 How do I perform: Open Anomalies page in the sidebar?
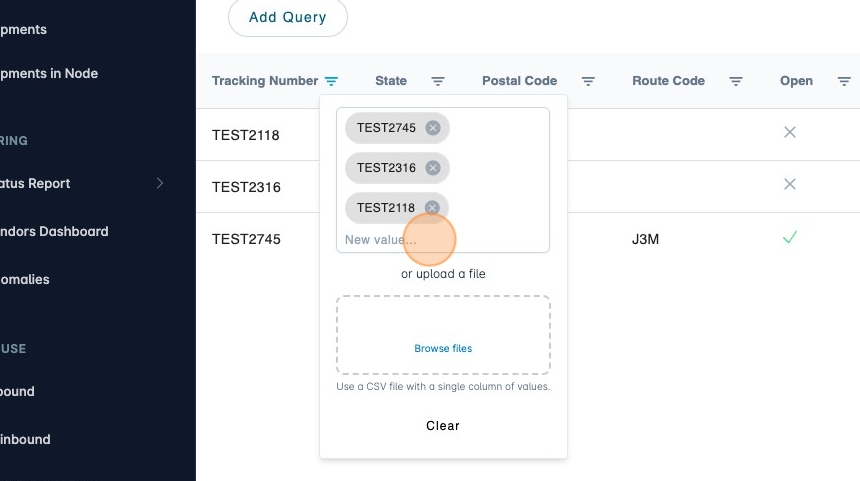24,279
